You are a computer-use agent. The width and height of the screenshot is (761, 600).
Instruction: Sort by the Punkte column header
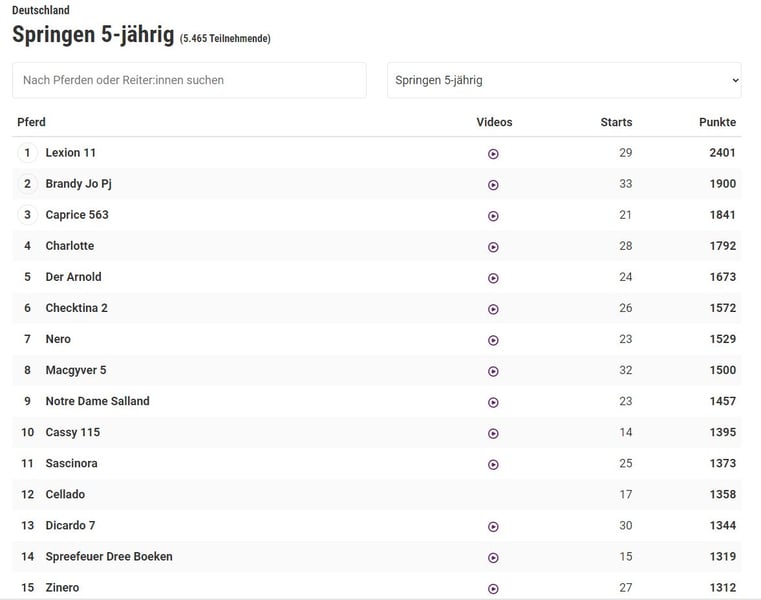[x=717, y=122]
